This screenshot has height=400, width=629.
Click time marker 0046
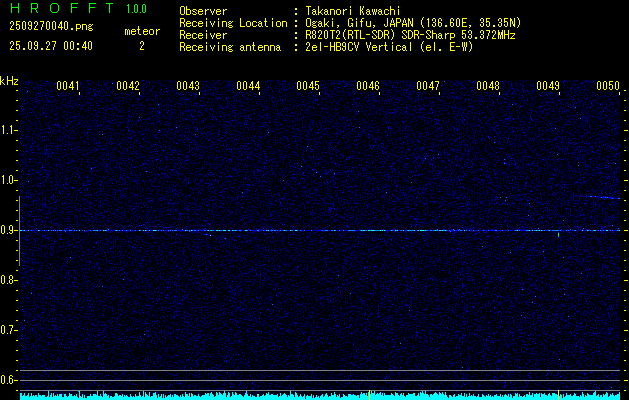click(368, 86)
